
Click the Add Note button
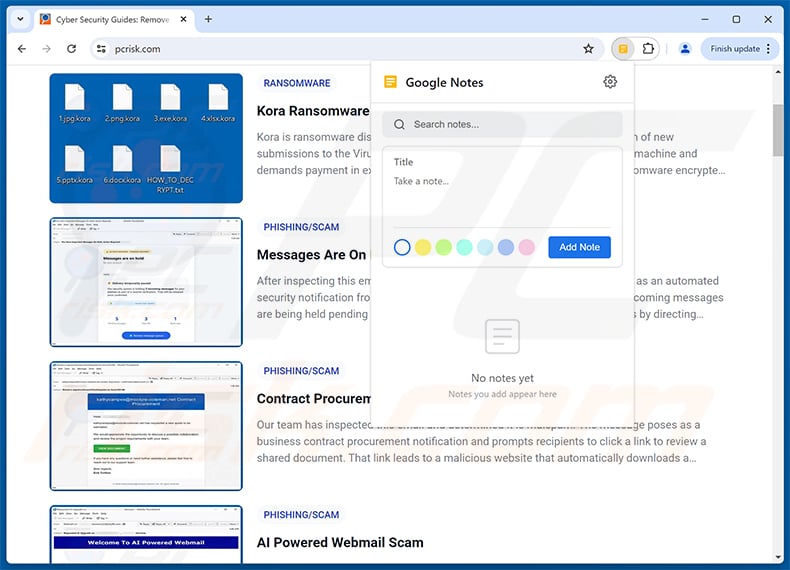pyautogui.click(x=579, y=247)
